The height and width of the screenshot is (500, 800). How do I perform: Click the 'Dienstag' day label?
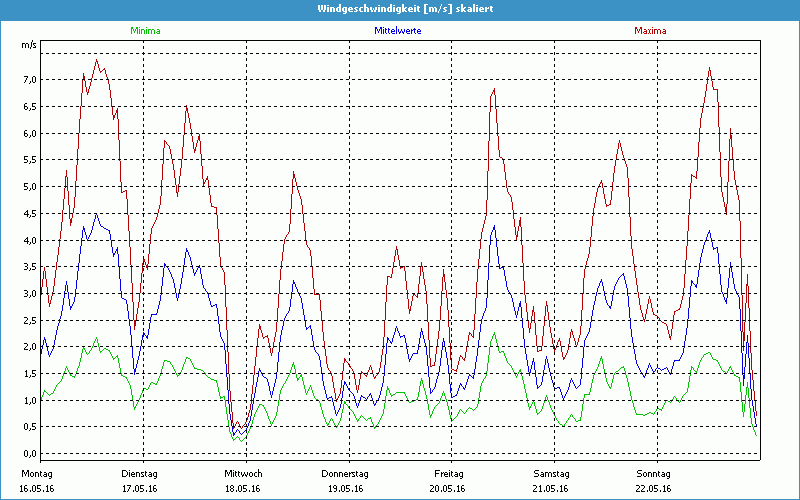click(139, 473)
